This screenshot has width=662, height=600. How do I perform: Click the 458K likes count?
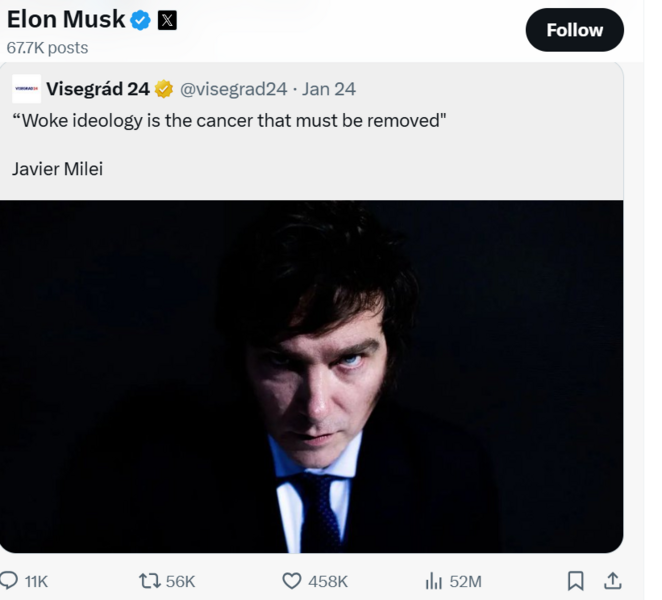(x=328, y=581)
